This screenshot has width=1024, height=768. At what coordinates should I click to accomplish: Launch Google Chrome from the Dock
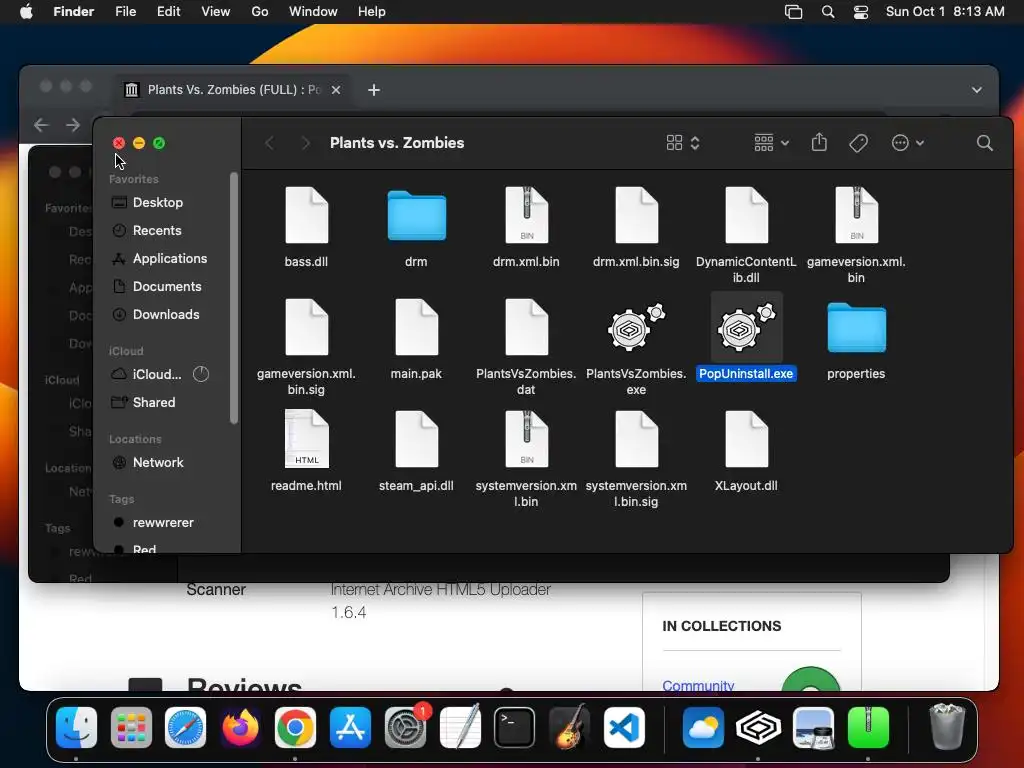pos(295,728)
